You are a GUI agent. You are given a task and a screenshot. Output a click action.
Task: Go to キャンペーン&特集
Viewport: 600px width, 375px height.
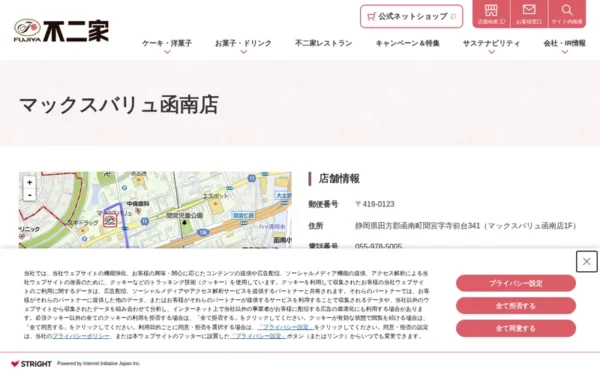[408, 43]
